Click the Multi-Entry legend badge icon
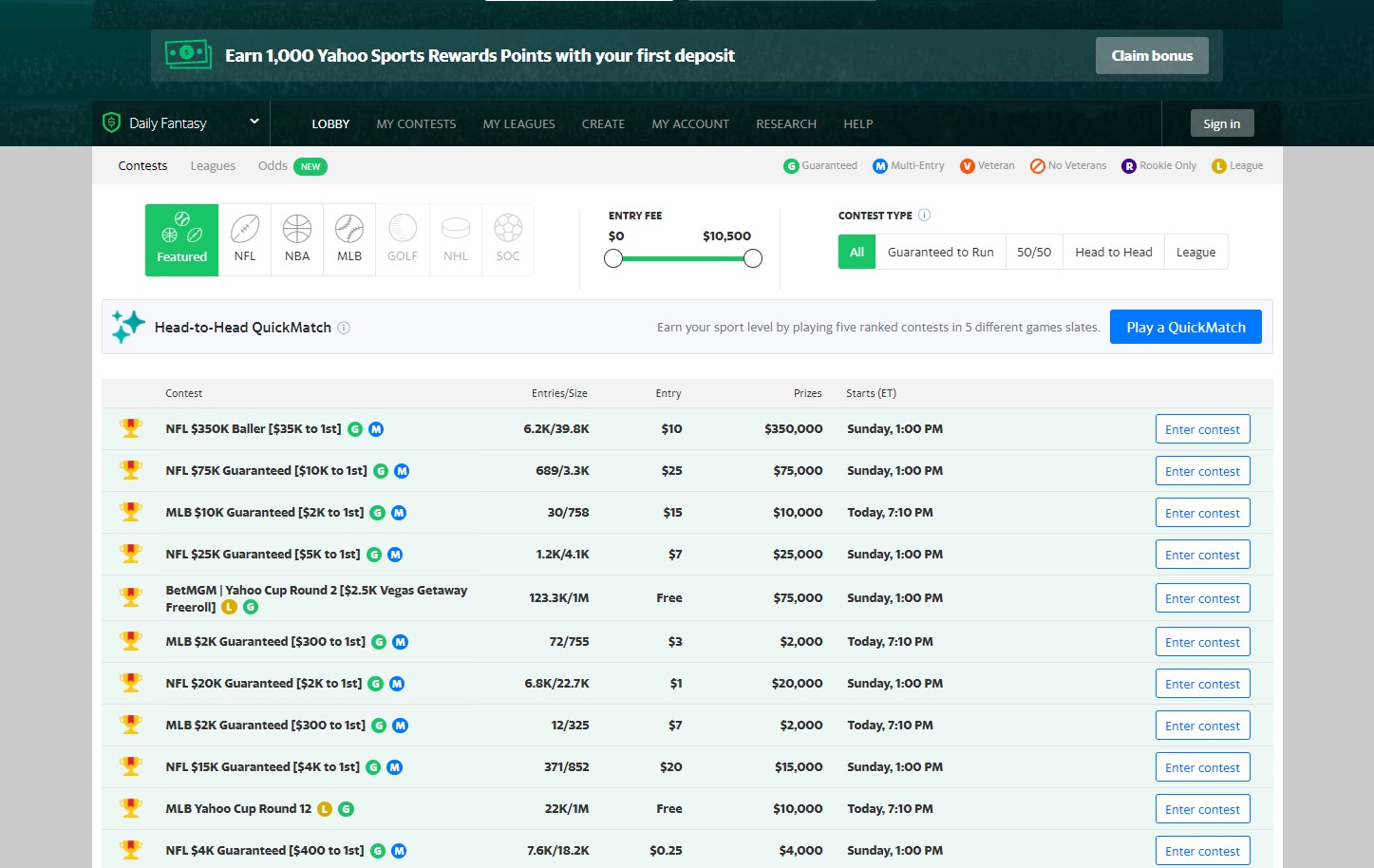The height and width of the screenshot is (868, 1374). (x=880, y=166)
